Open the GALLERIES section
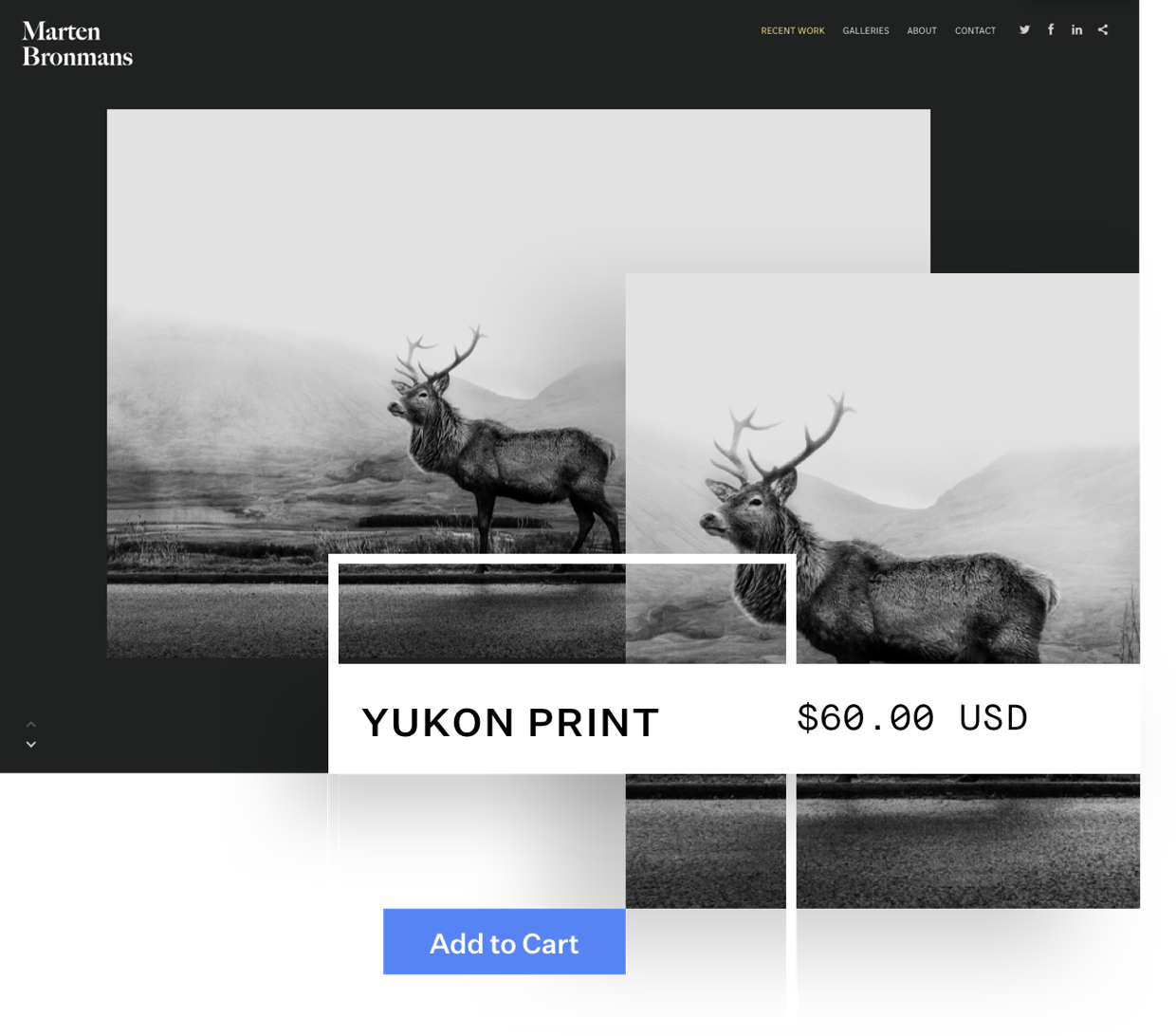Screen dimensions: 1176x1036 tap(866, 29)
